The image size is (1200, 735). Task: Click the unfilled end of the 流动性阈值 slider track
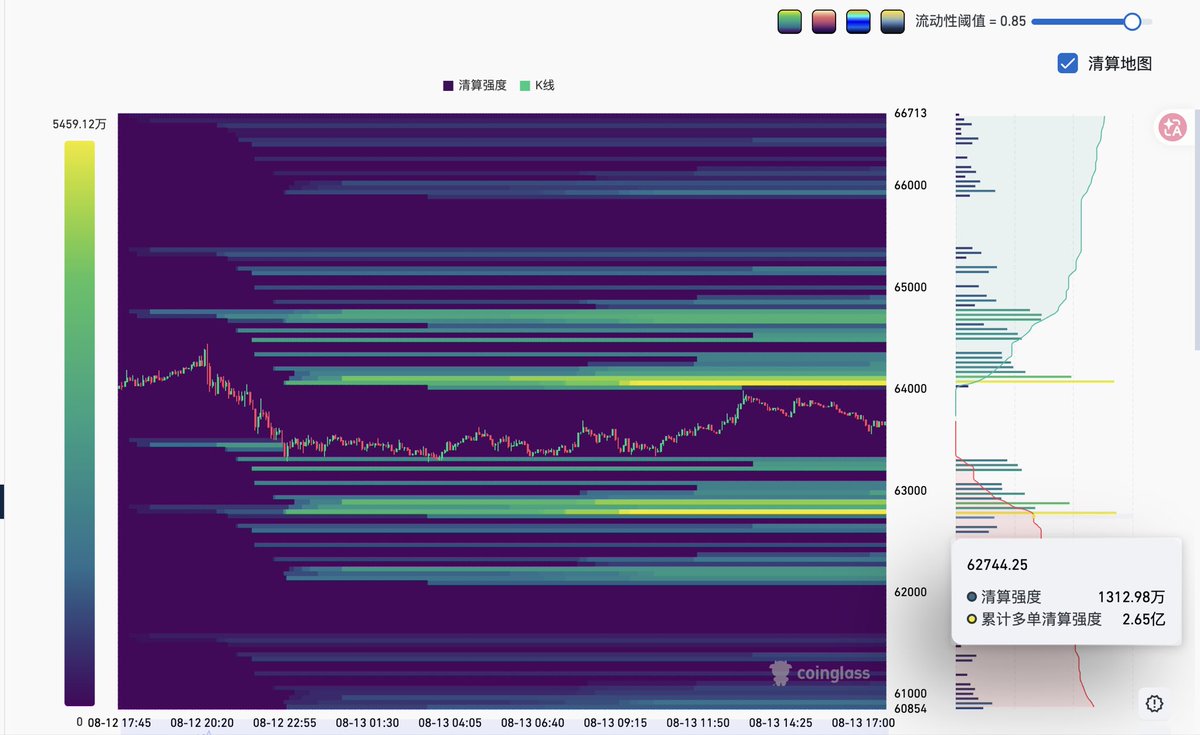(1147, 21)
